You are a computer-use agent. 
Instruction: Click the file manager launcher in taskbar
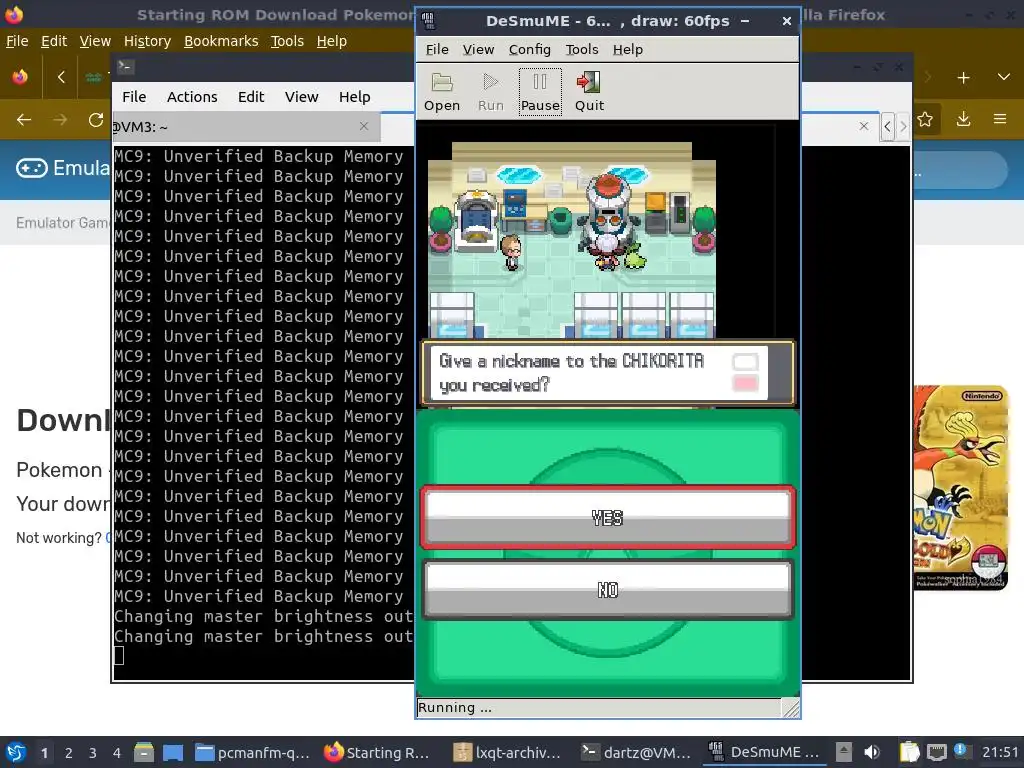point(144,752)
